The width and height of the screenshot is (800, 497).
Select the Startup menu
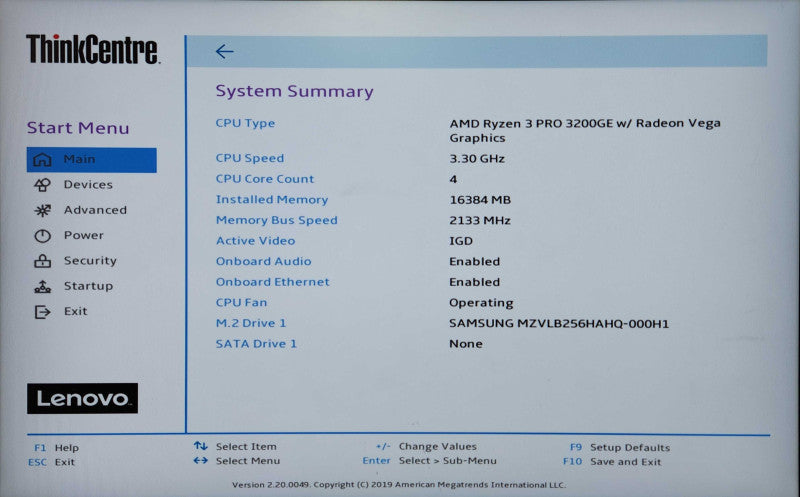[88, 286]
